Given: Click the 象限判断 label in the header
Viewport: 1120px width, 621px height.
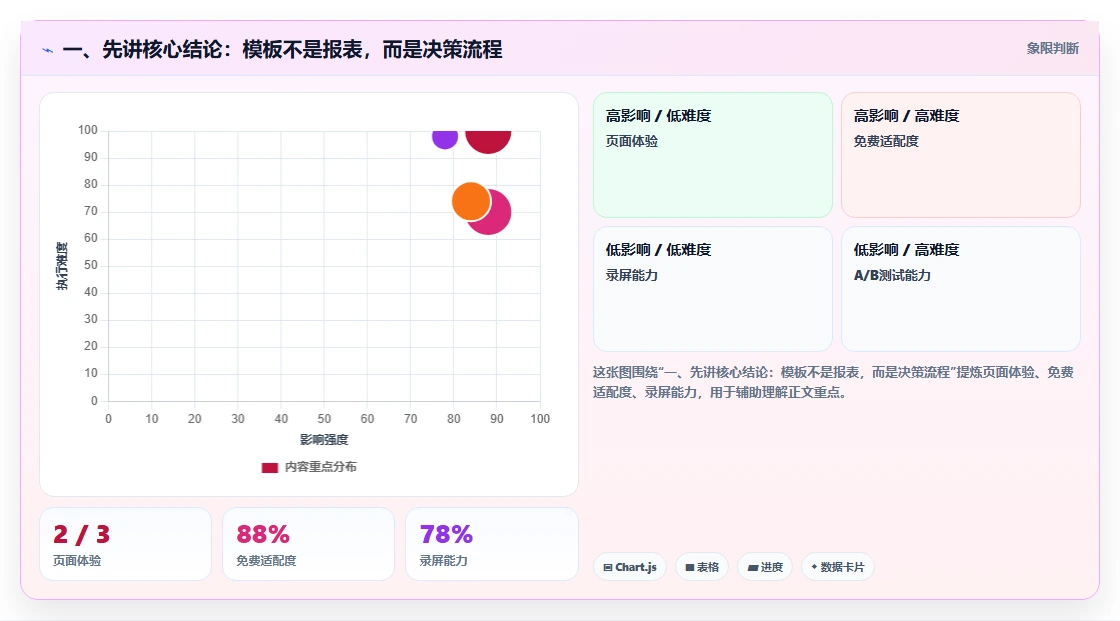Looking at the screenshot, I should [1052, 49].
